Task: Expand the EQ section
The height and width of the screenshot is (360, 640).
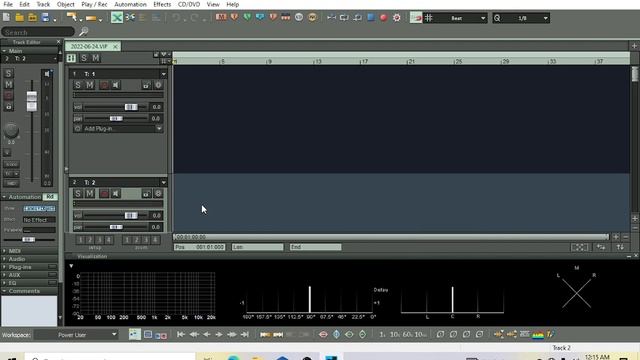Action: click(4, 283)
